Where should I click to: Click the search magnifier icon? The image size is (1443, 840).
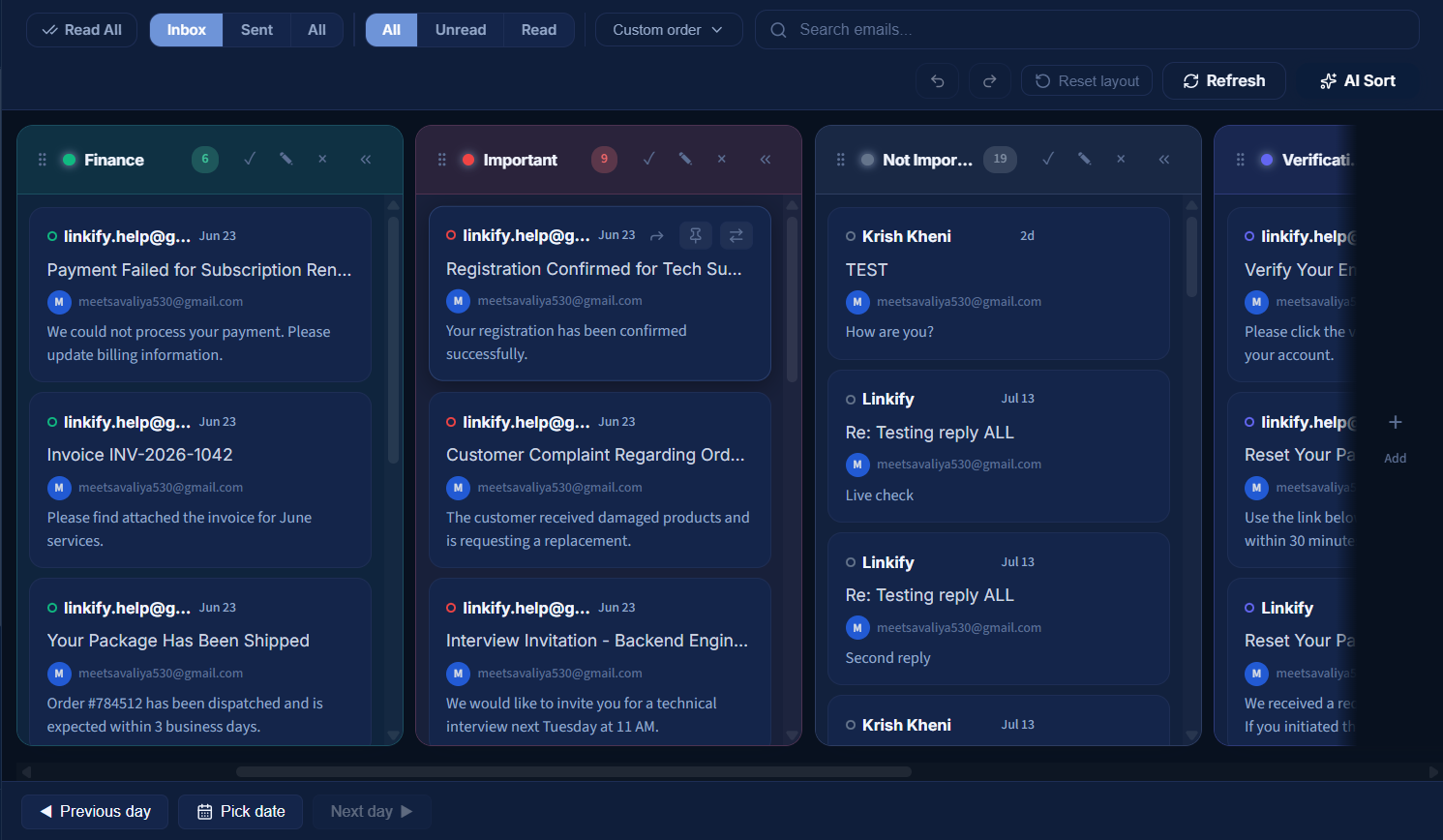(778, 30)
